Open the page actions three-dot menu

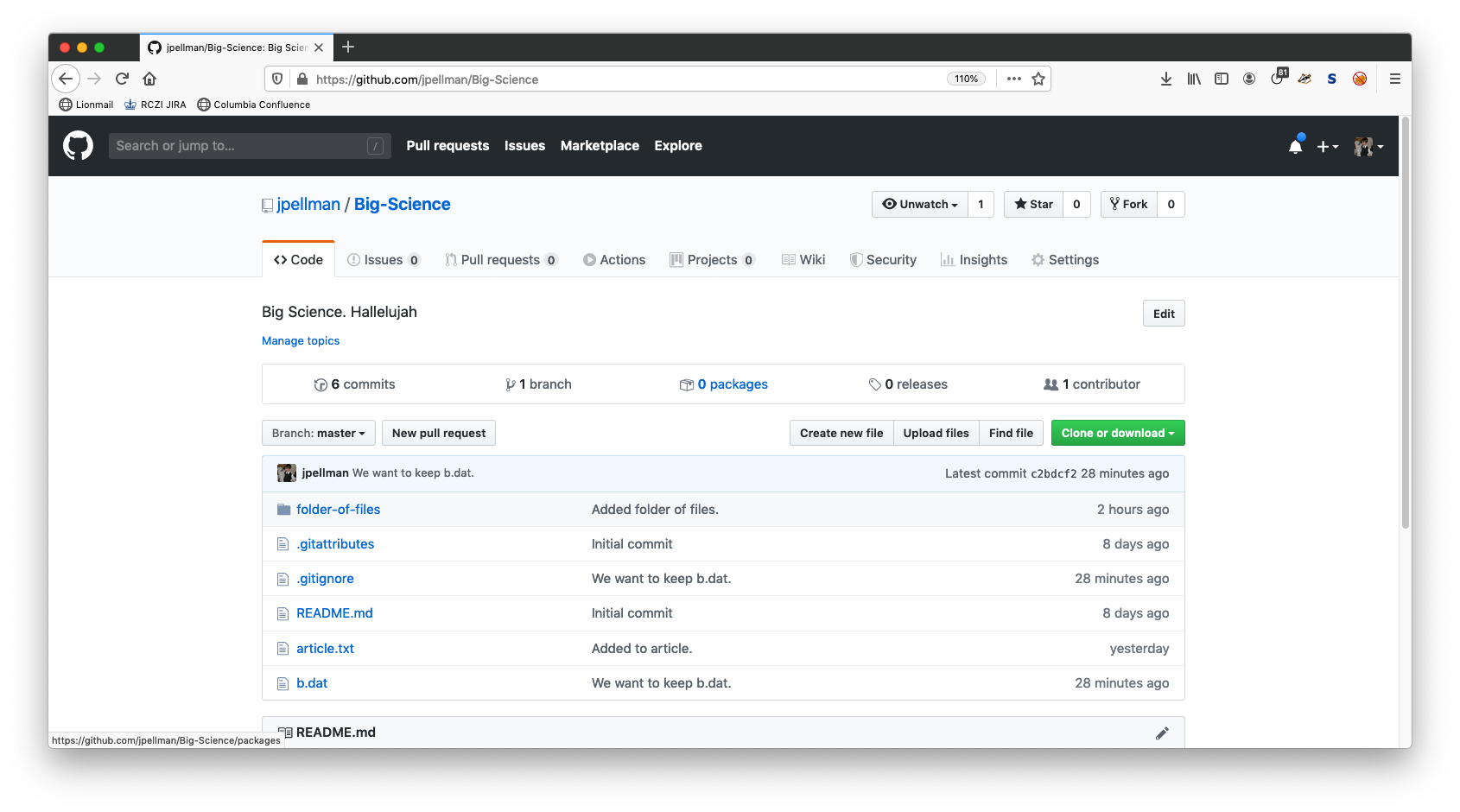1014,79
